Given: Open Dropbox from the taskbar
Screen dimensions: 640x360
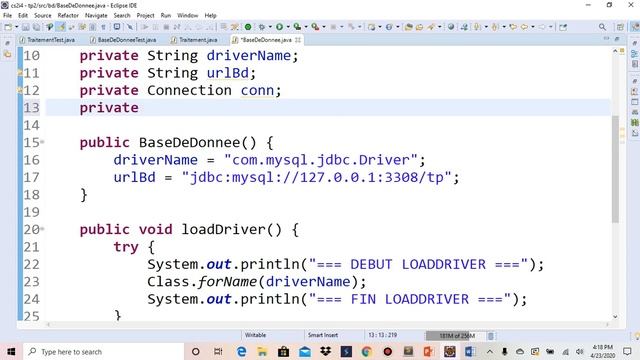Looking at the screenshot, I should click(325, 351).
